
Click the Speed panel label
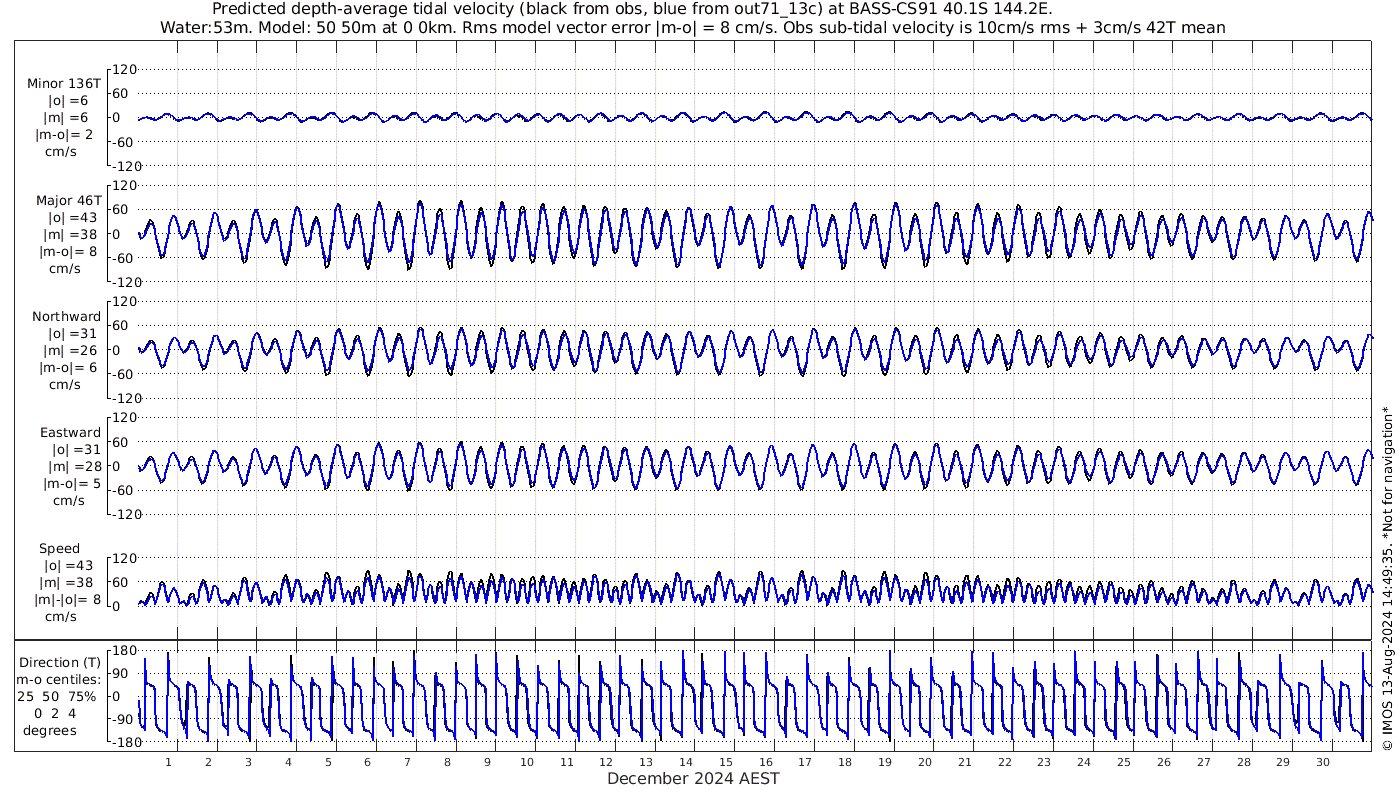point(60,548)
